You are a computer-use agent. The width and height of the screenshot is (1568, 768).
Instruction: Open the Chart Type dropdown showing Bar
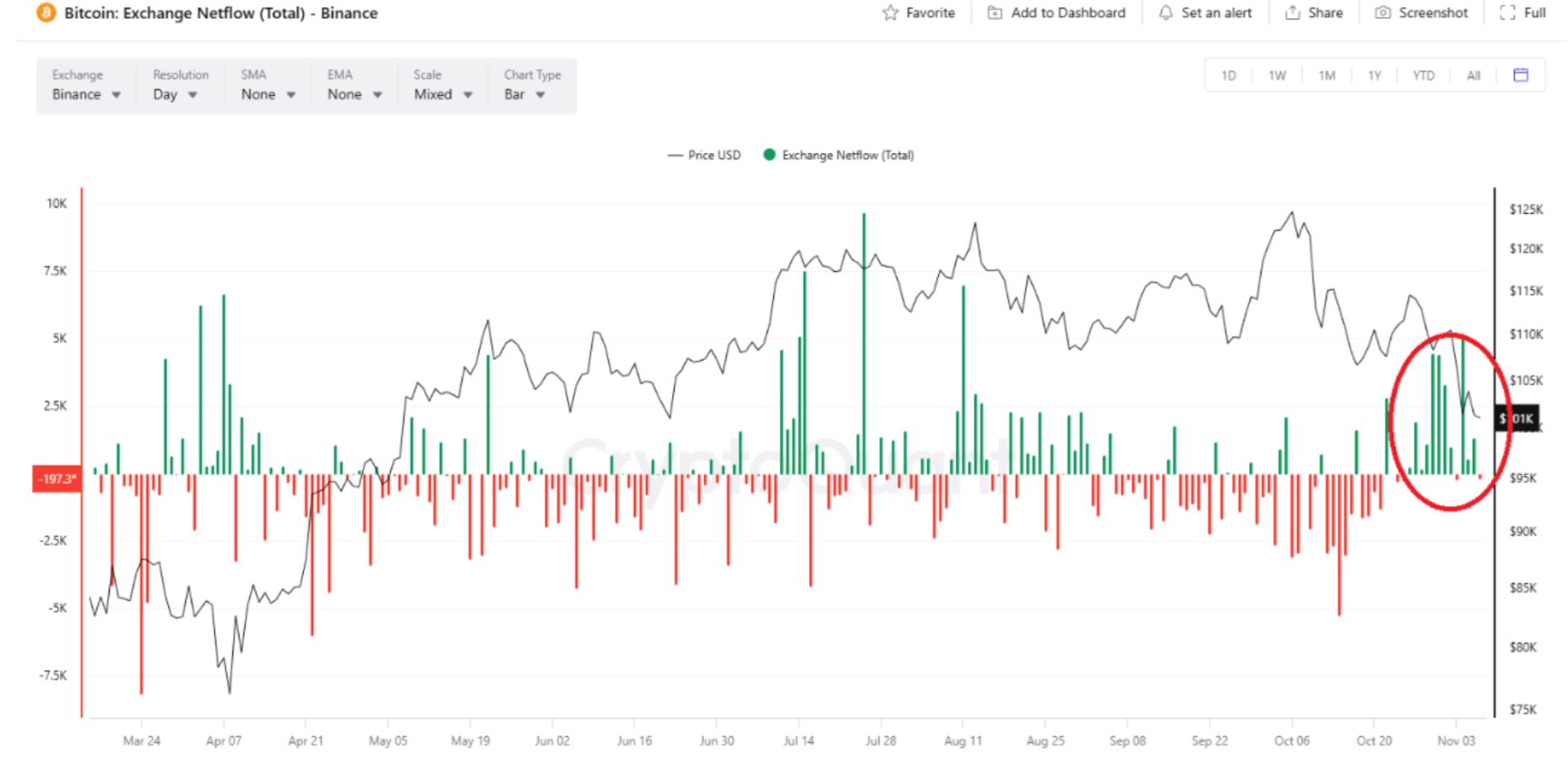tap(522, 95)
